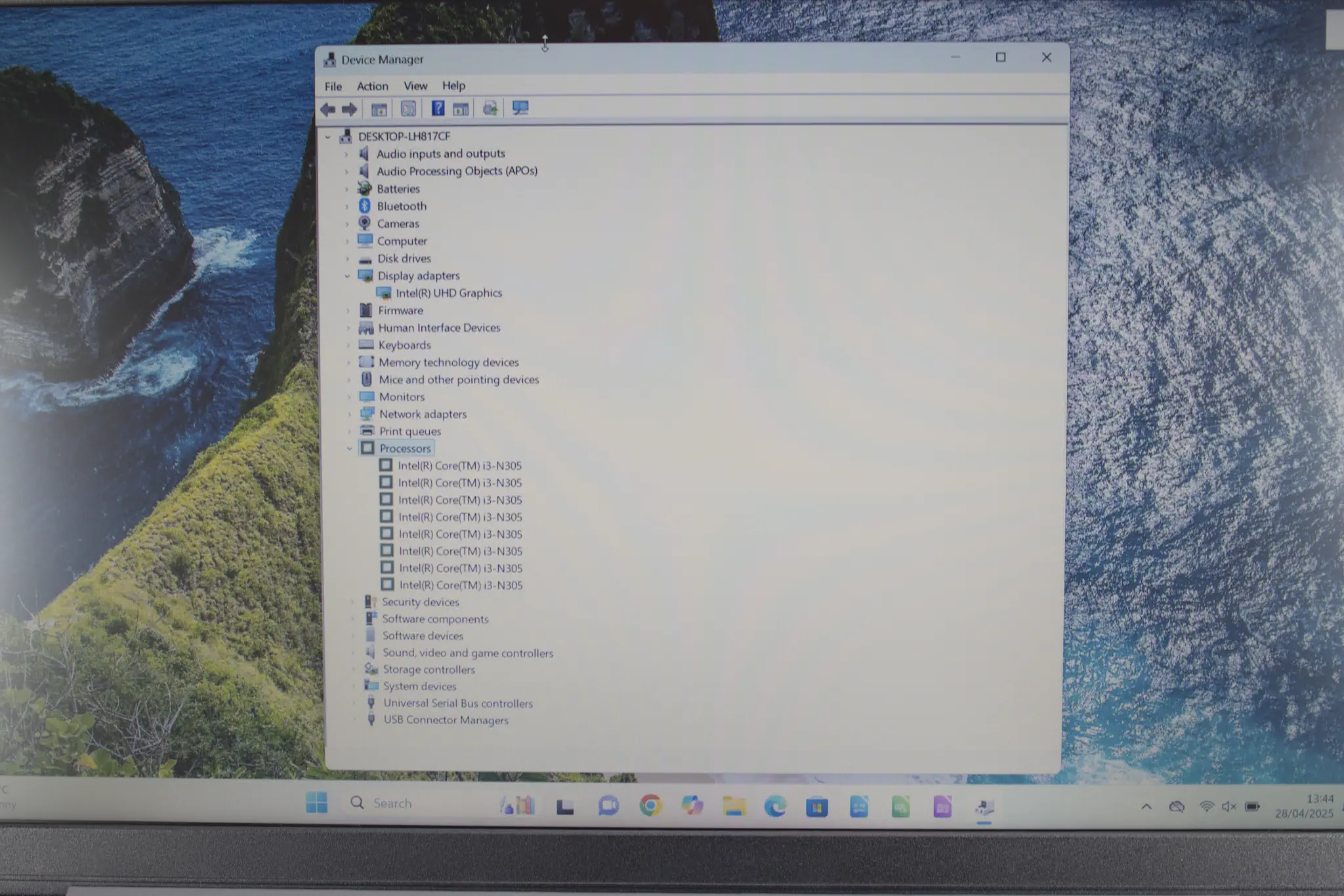Click Human Interface Devices icon
1344x896 pixels.
366,328
